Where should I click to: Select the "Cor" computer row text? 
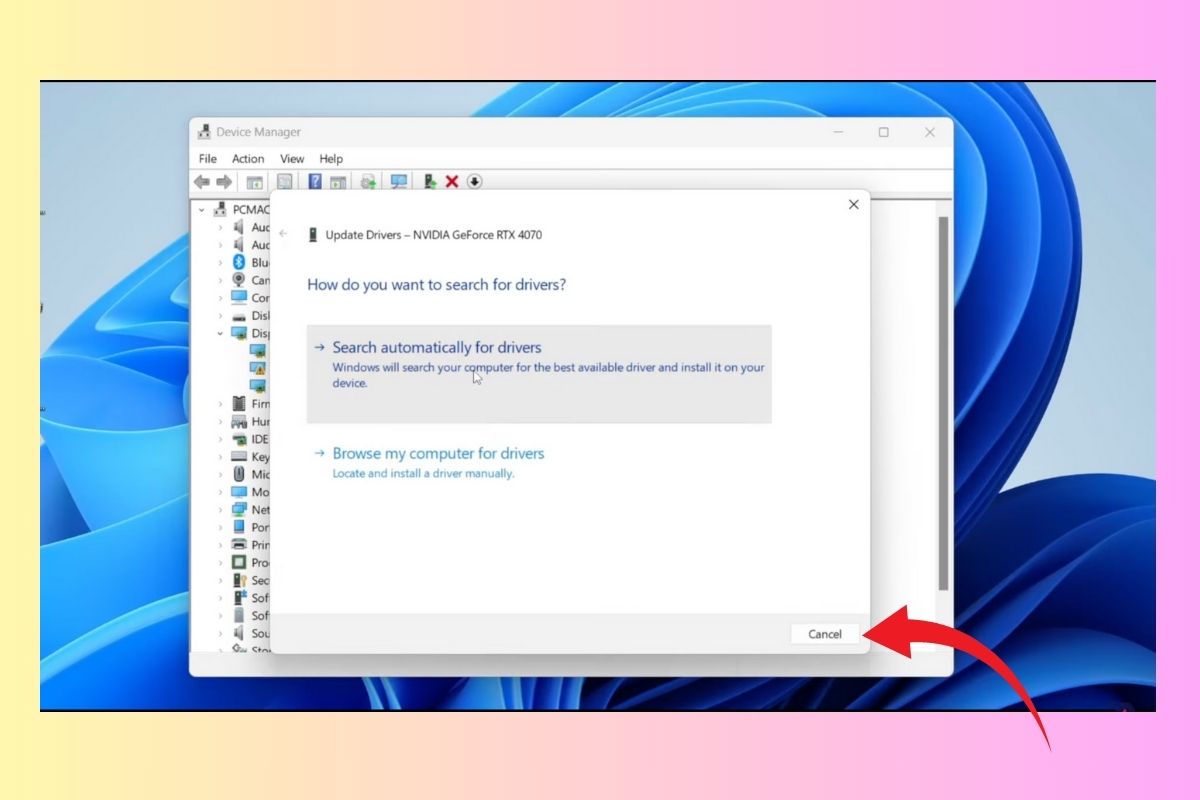(x=260, y=298)
